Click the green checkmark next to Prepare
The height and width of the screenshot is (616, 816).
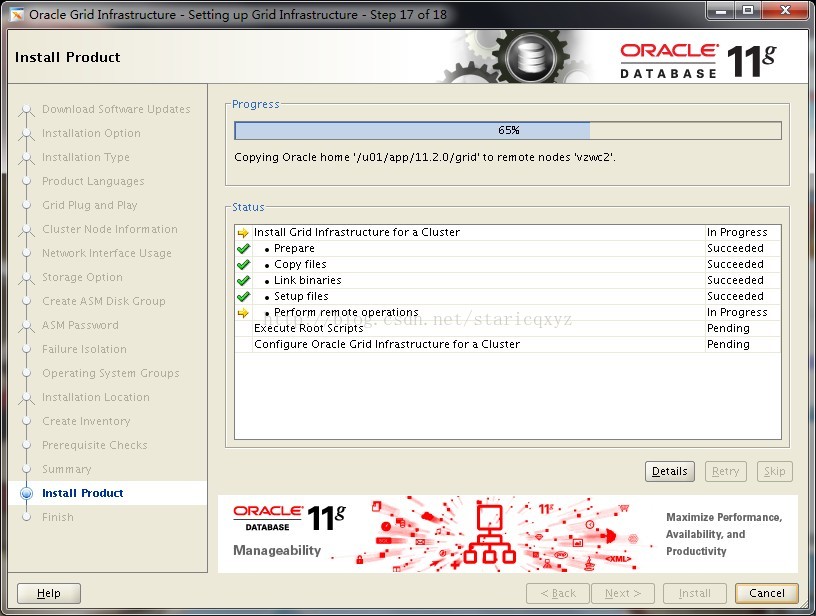click(243, 249)
